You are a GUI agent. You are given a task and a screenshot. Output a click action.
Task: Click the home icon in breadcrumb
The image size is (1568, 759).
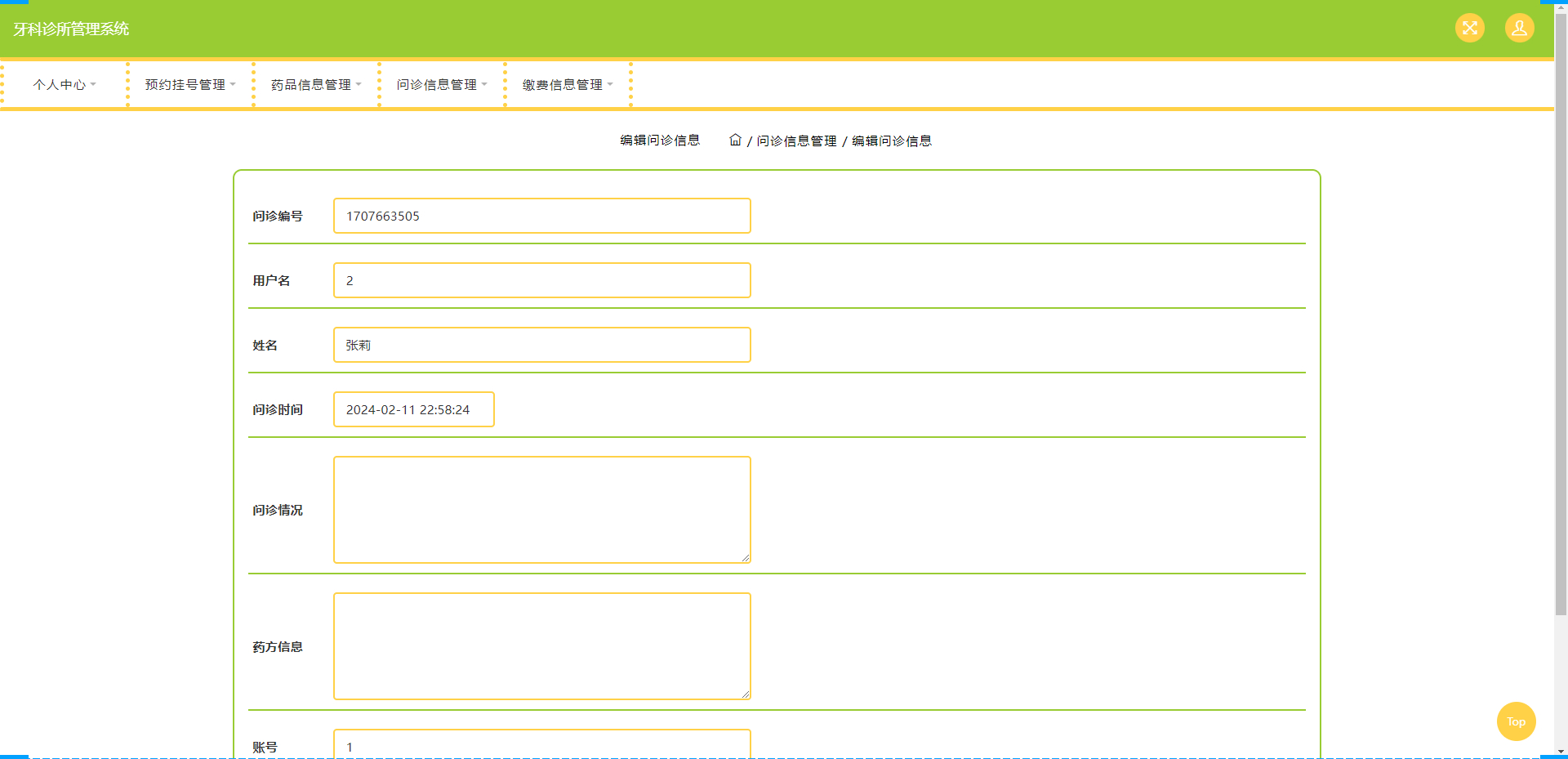pyautogui.click(x=735, y=140)
